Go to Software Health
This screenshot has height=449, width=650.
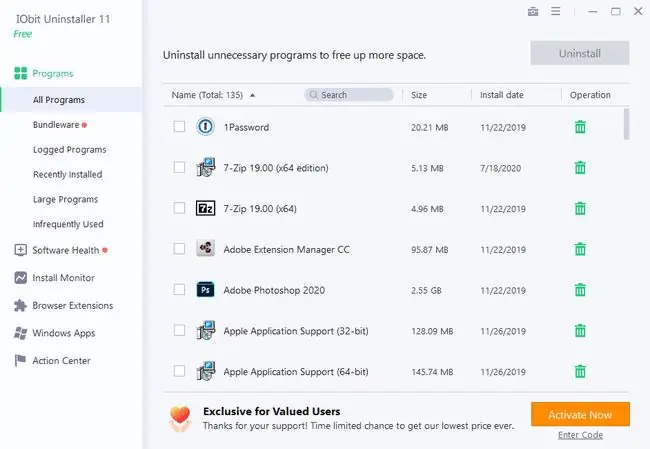(66, 250)
